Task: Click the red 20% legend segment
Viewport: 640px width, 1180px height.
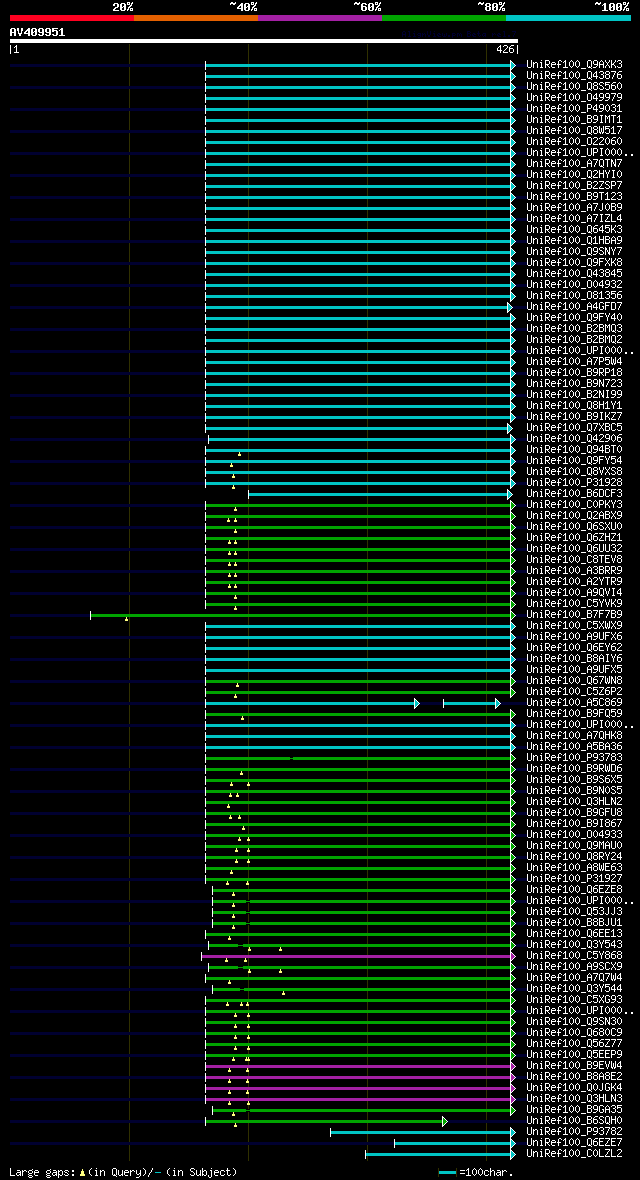Action: pyautogui.click(x=72, y=17)
